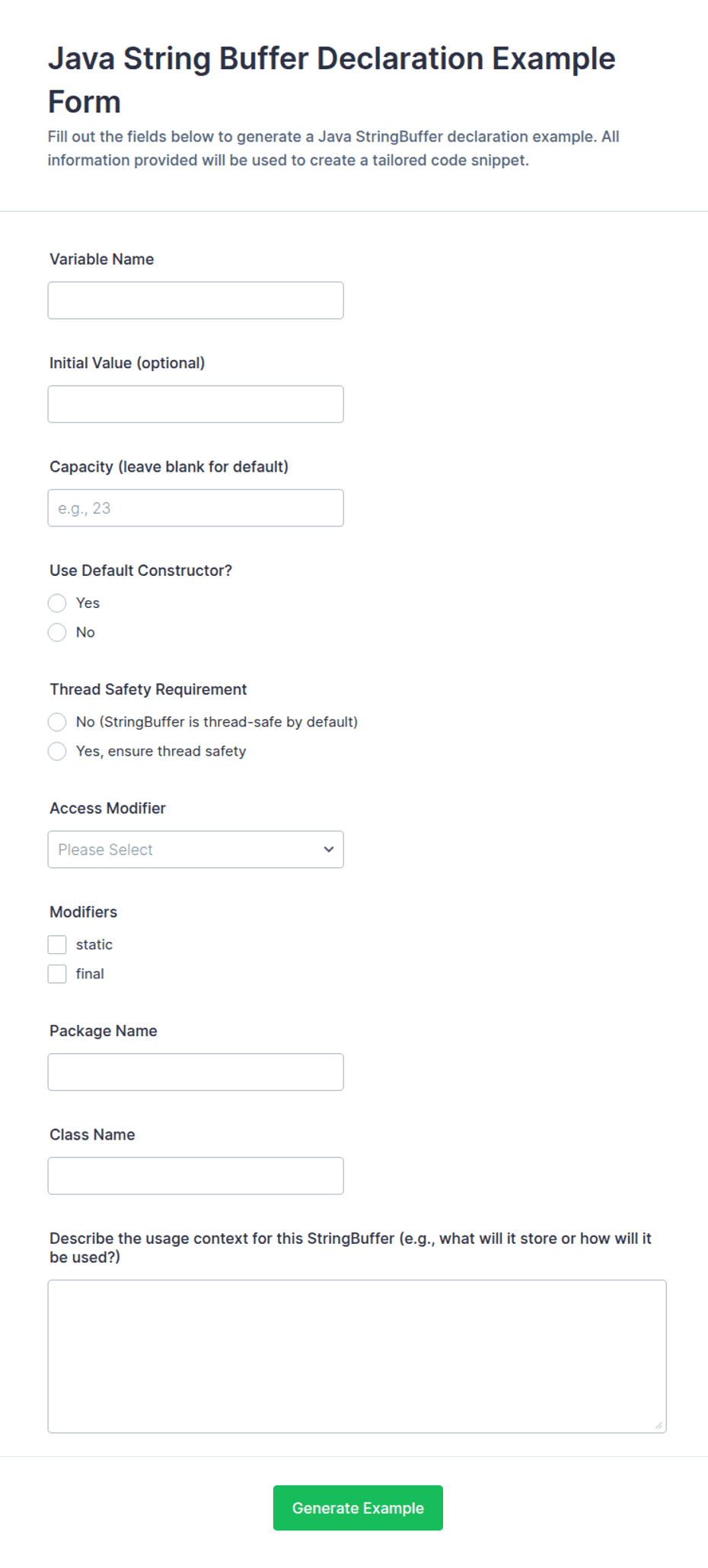Click the Package Name input field

(196, 1072)
